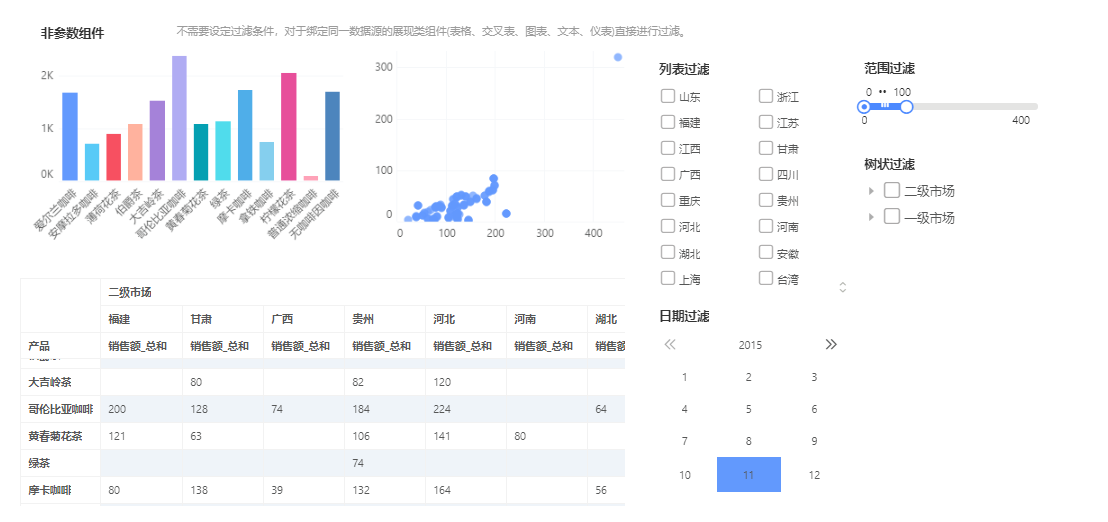Expand the 一级市场 tree node
Screen dimensions: 1108x522
pyautogui.click(x=871, y=217)
